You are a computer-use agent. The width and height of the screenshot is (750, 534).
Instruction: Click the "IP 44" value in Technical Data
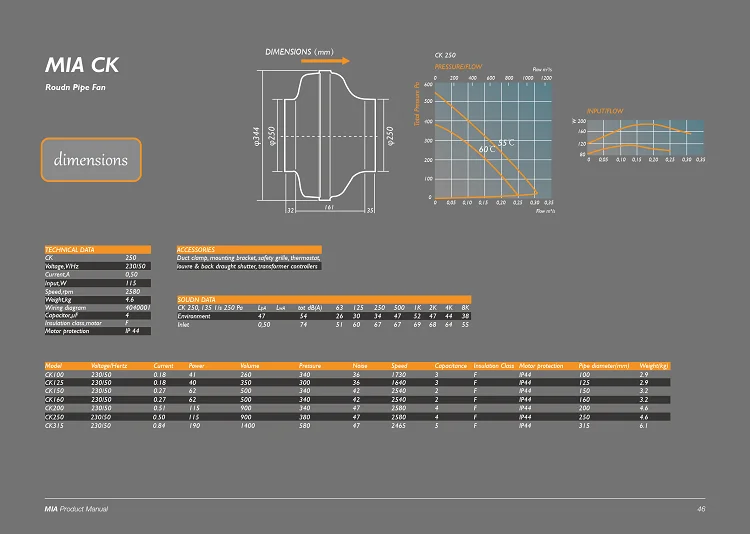pyautogui.click(x=132, y=331)
